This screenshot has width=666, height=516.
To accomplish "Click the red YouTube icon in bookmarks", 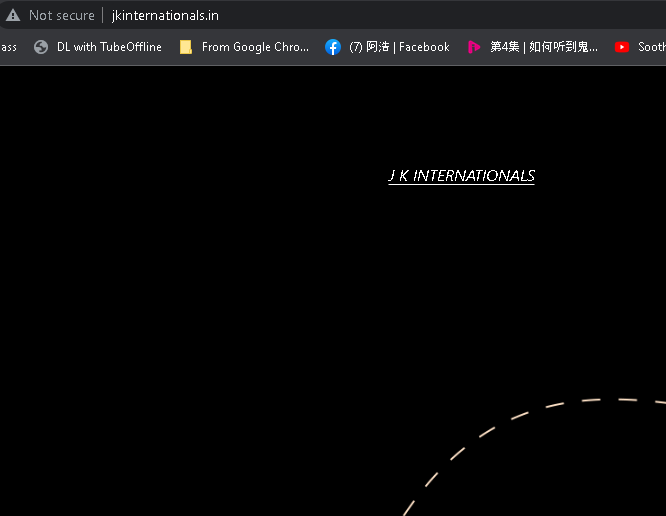I will (x=622, y=47).
